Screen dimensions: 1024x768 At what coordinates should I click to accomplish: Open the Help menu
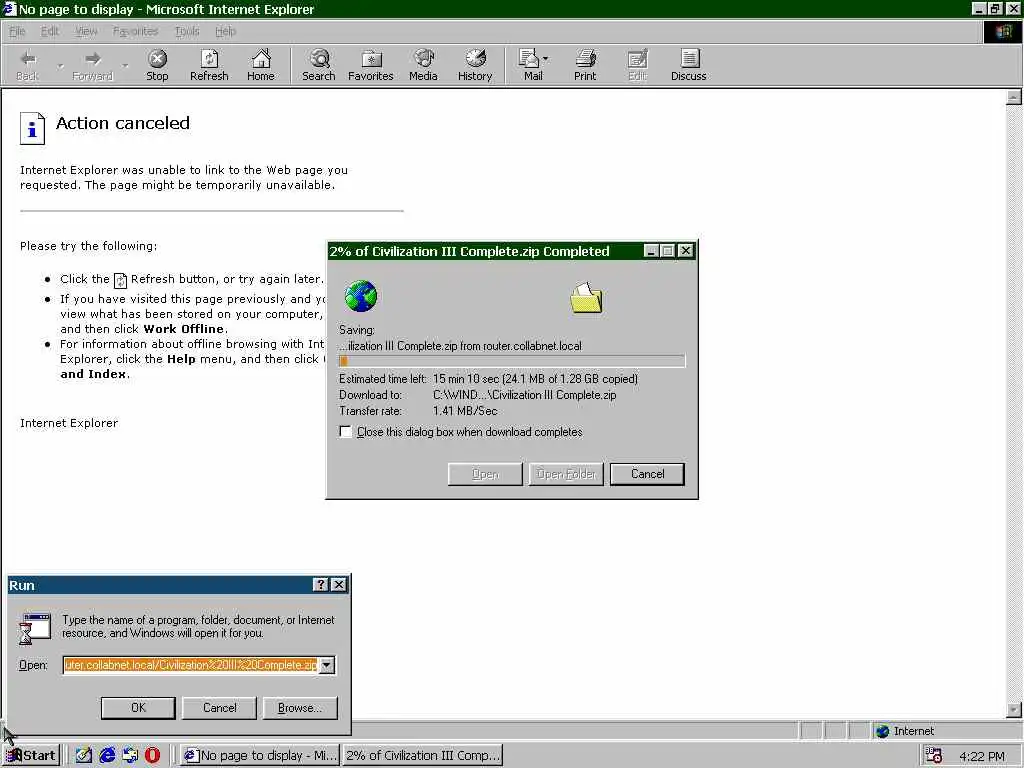click(x=225, y=31)
